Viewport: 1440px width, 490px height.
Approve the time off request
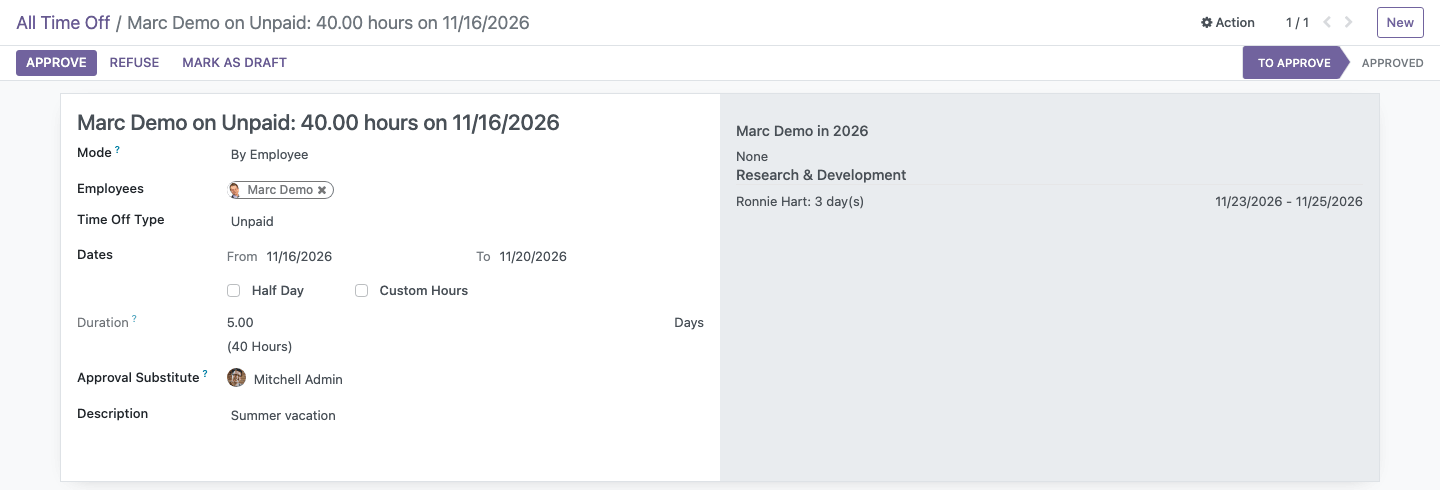[x=56, y=62]
